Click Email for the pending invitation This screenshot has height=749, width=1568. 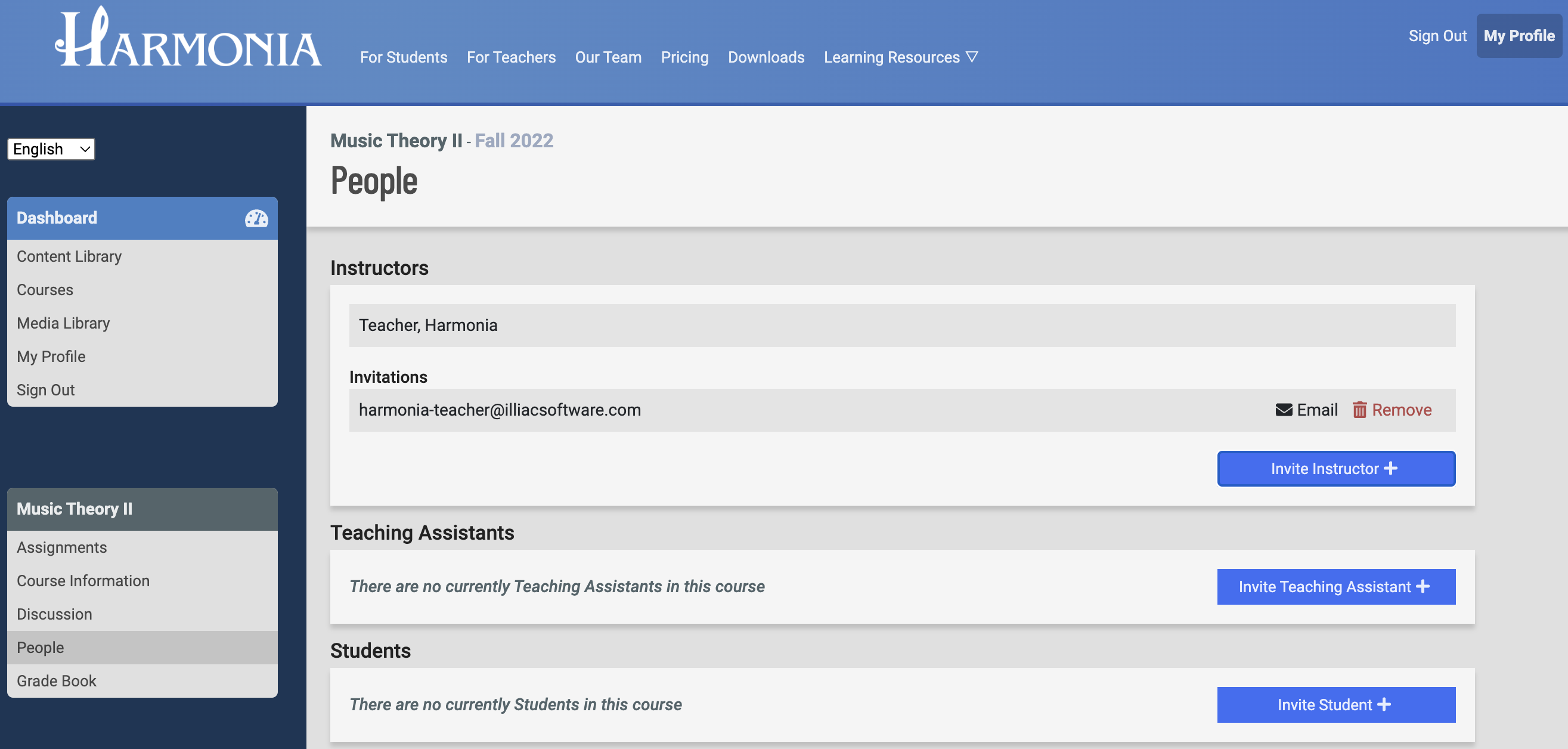tap(1306, 410)
